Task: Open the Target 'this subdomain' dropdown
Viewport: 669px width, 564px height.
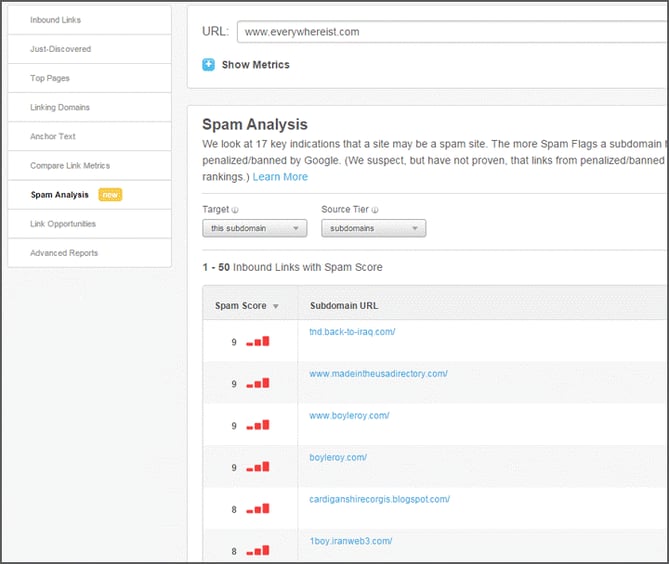Action: coord(255,228)
